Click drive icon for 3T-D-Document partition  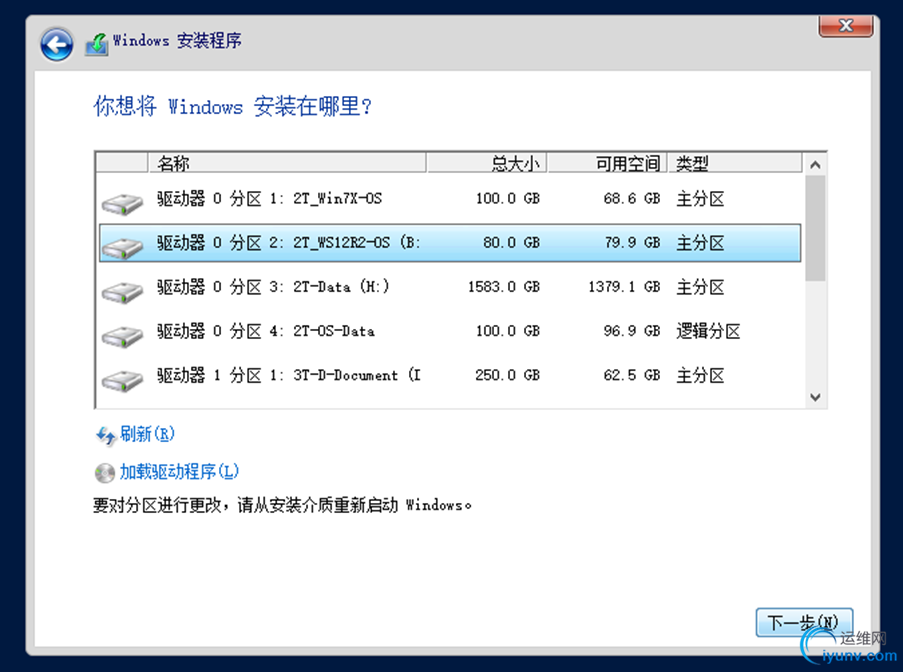(x=122, y=381)
